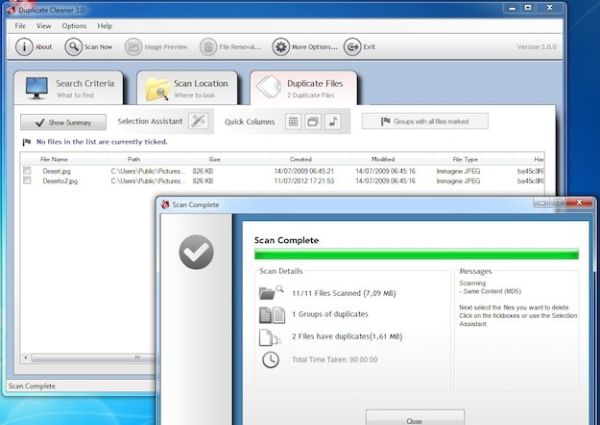
Task: Click the Quick Columns music note icon
Action: 333,122
